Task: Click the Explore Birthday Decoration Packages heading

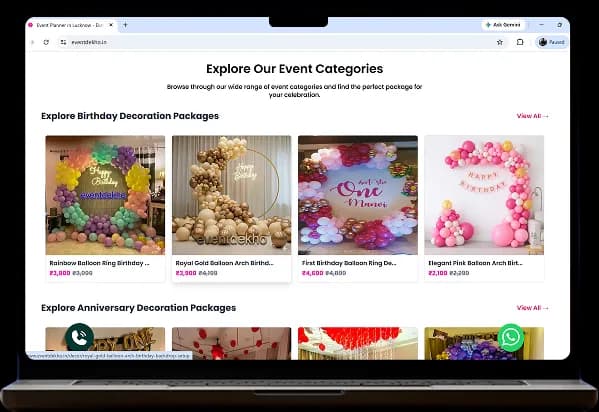Action: 130,116
